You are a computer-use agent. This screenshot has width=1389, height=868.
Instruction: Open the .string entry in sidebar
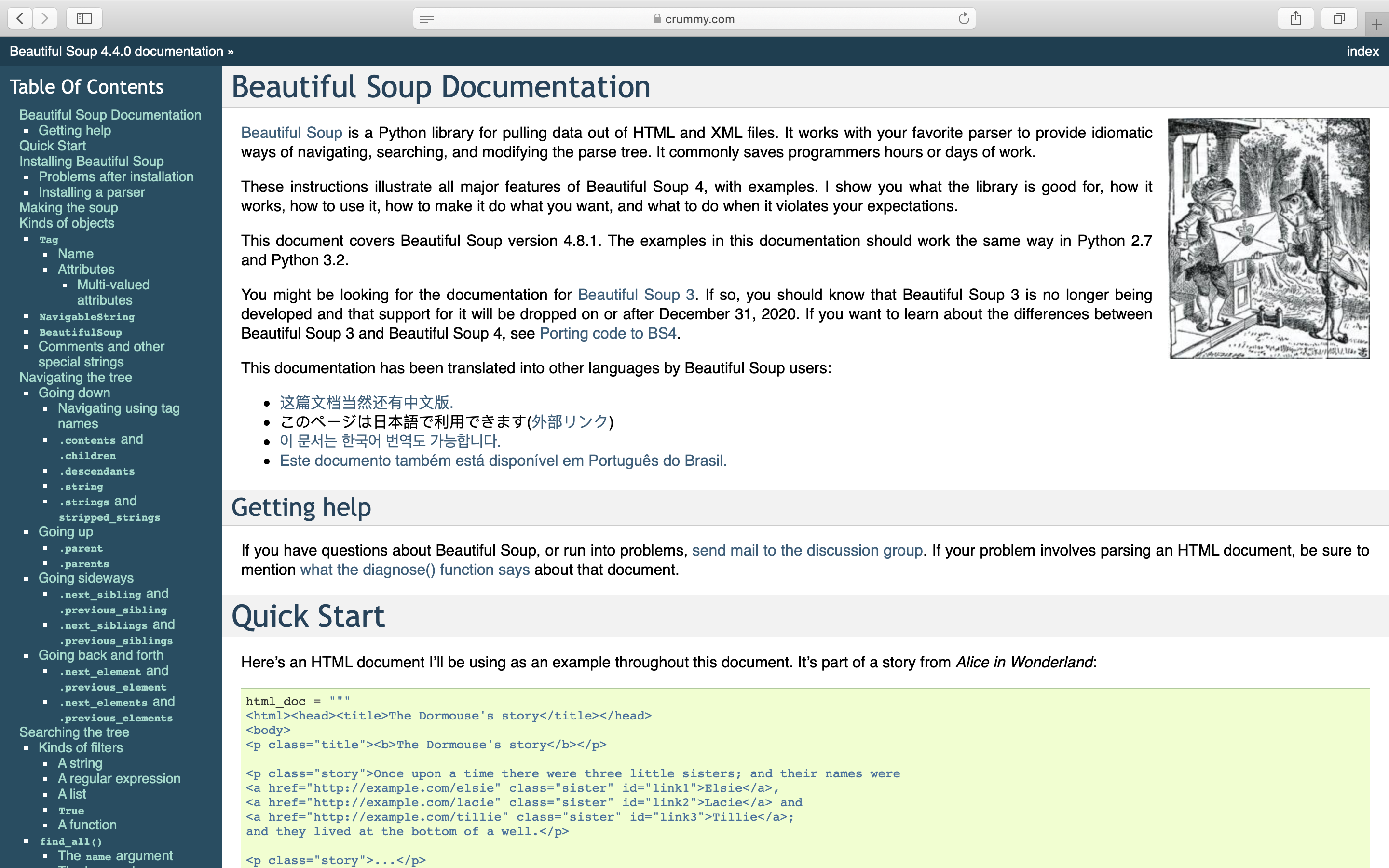point(81,486)
